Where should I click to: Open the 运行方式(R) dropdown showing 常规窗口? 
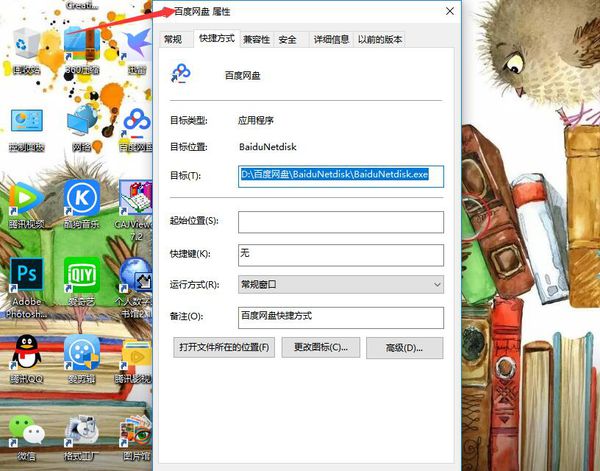tap(341, 285)
